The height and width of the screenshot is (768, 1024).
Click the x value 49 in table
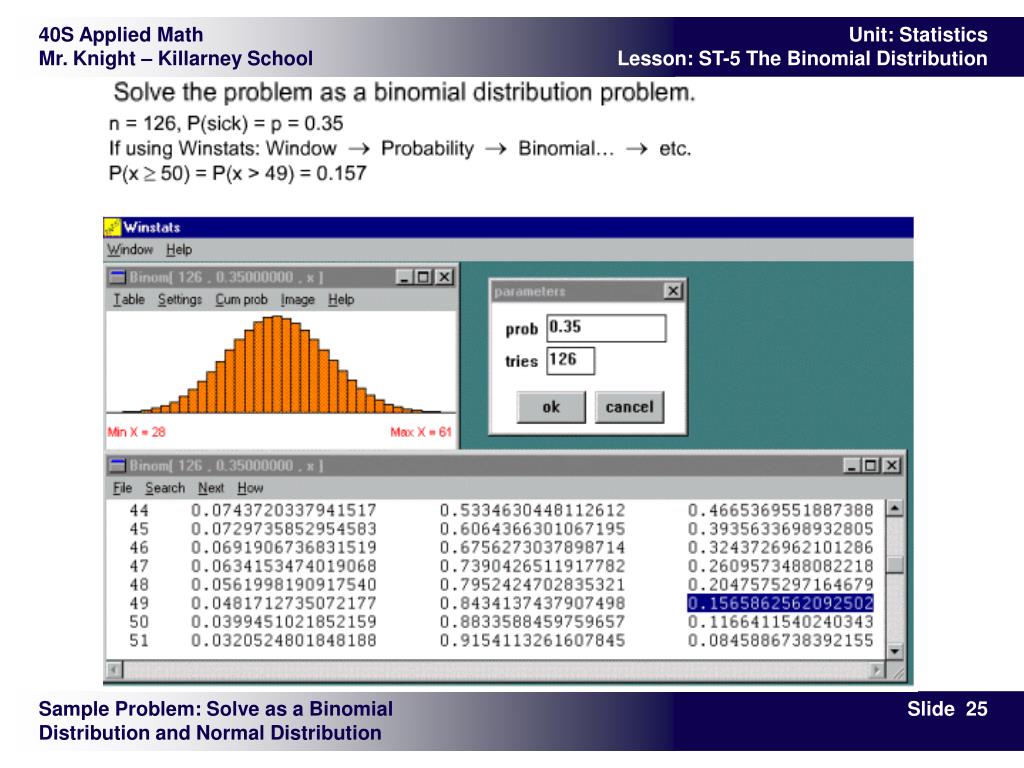point(139,603)
